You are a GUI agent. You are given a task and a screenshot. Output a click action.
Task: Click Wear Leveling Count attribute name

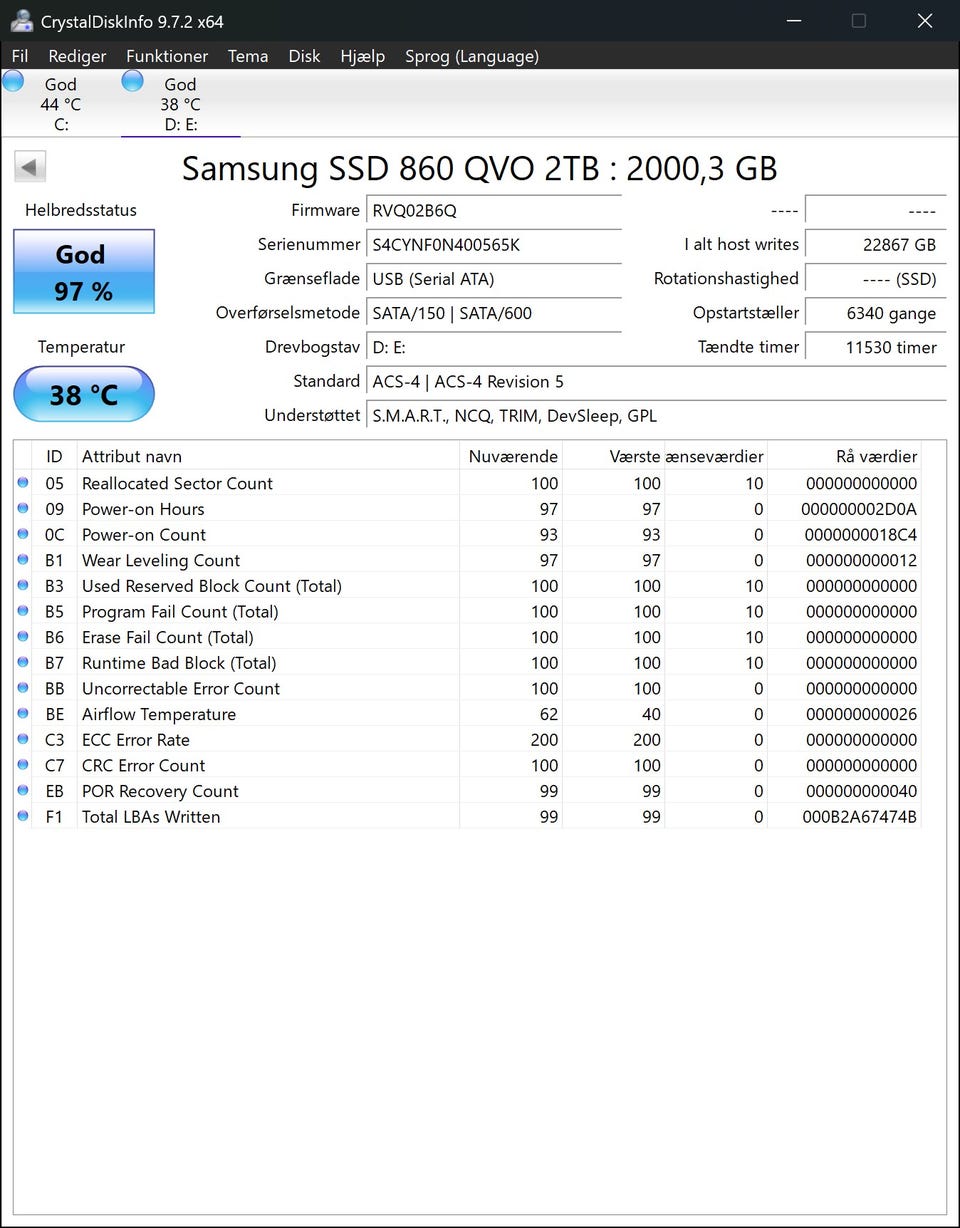coord(161,560)
